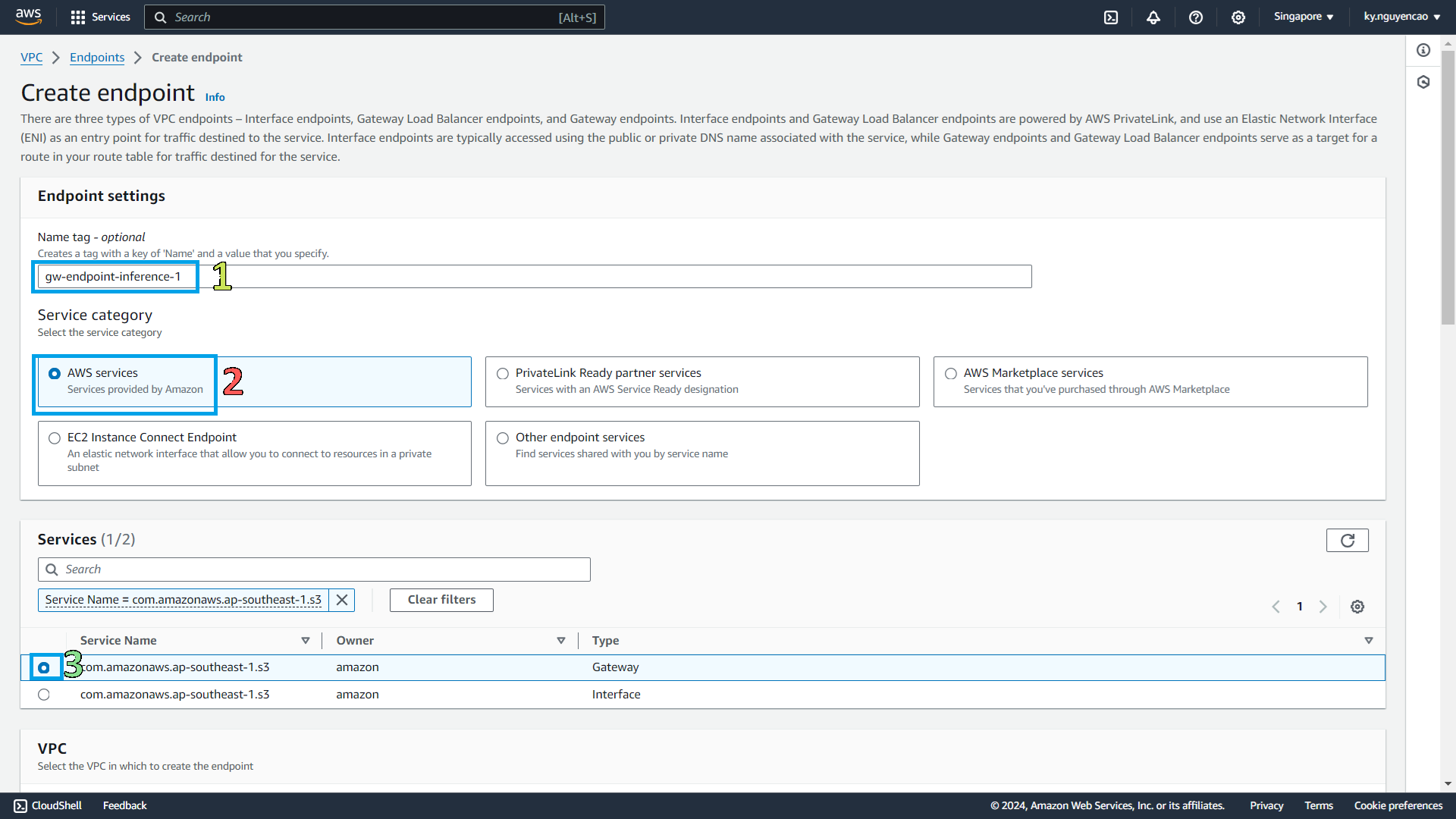Remove the Service Name filter with X

coord(342,600)
